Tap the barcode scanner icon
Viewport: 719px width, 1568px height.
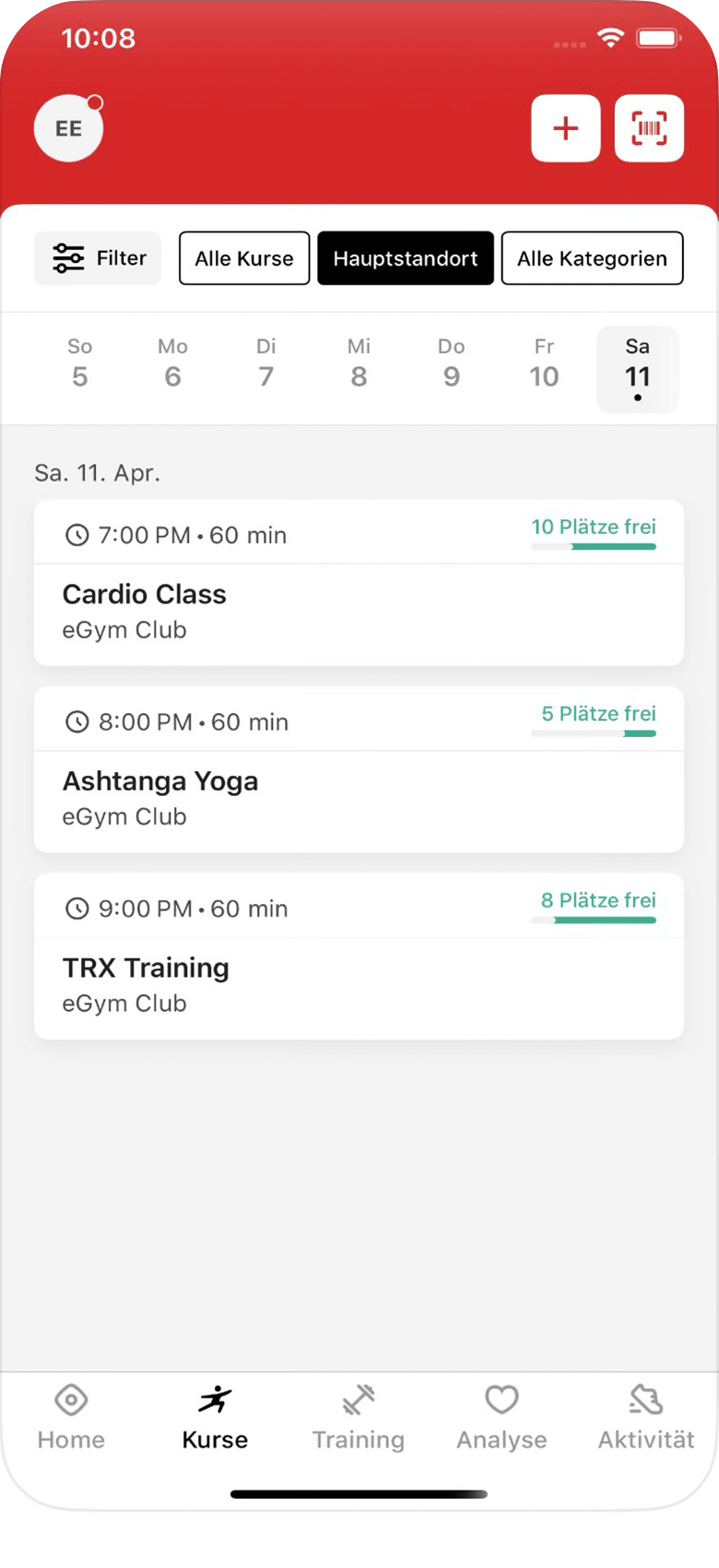(649, 129)
